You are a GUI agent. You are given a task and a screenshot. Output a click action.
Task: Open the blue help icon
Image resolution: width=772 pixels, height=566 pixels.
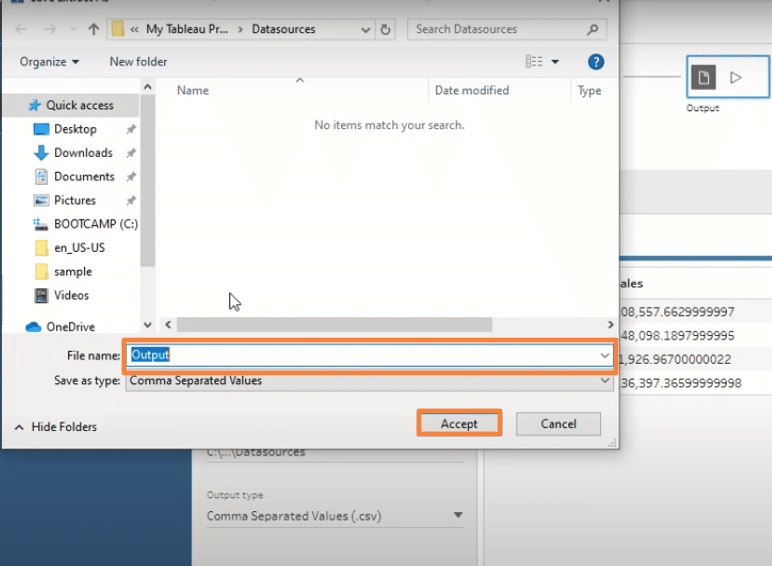[596, 62]
